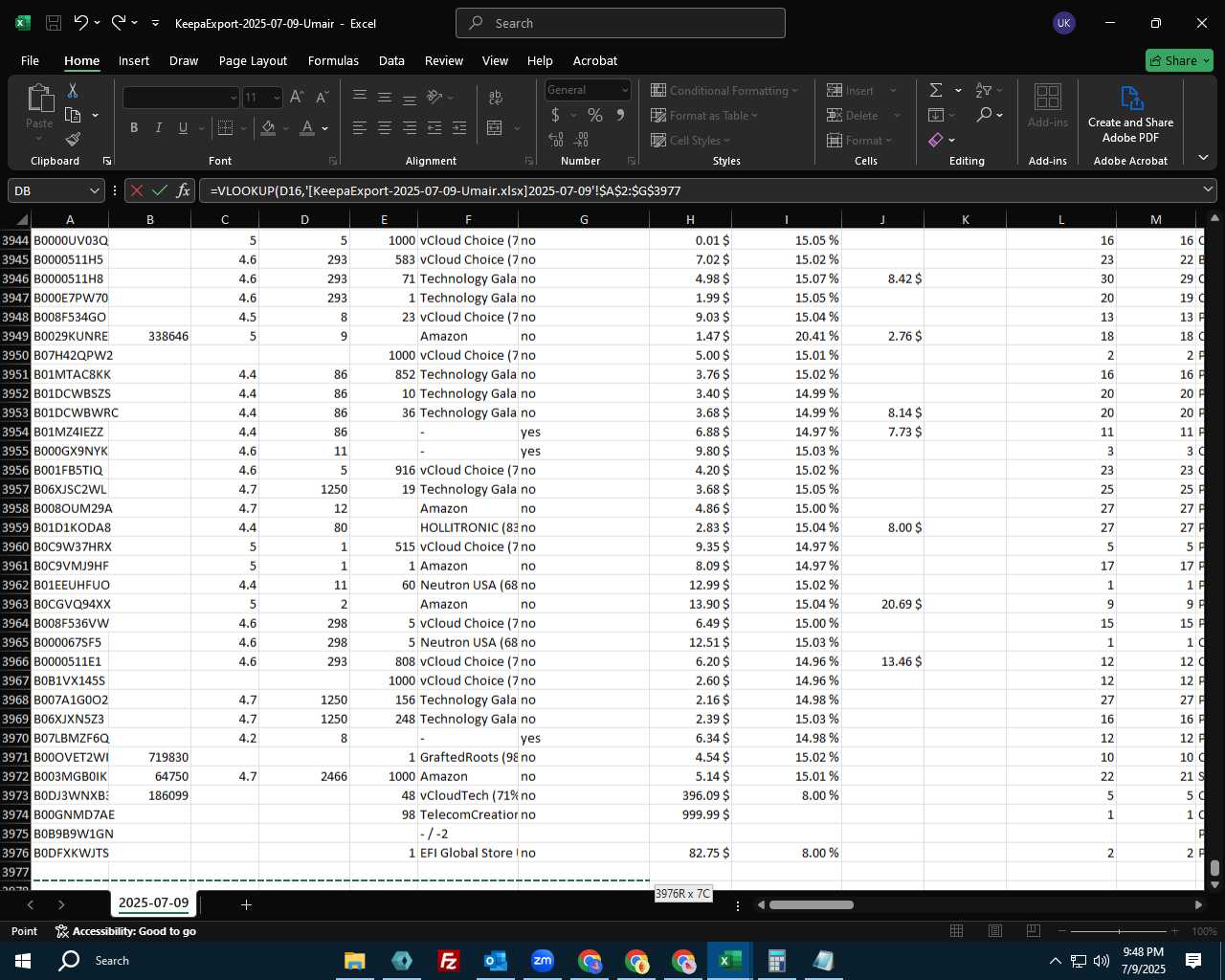Click Increase Font Size button

[297, 97]
